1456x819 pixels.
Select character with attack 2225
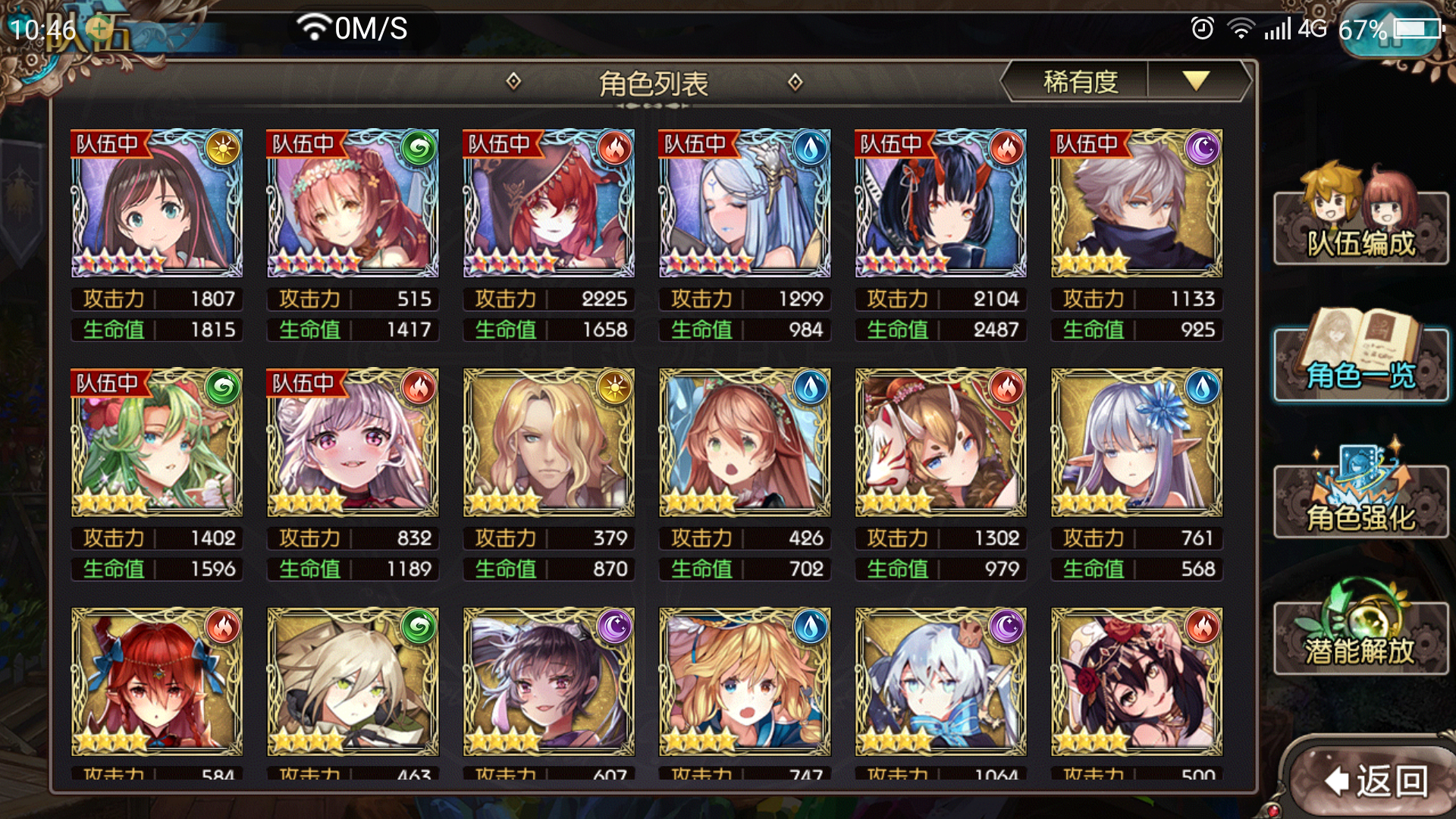pos(548,203)
